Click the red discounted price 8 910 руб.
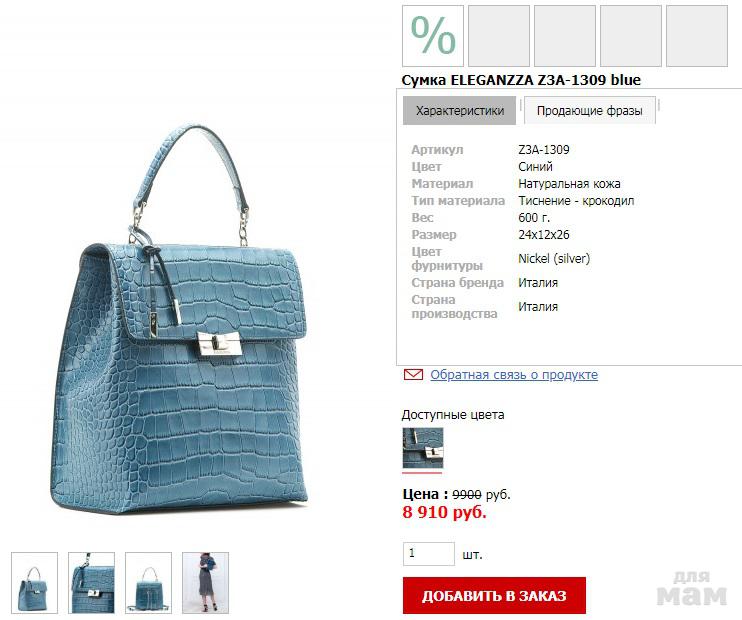Viewport: 742px width, 620px height. pyautogui.click(x=444, y=512)
